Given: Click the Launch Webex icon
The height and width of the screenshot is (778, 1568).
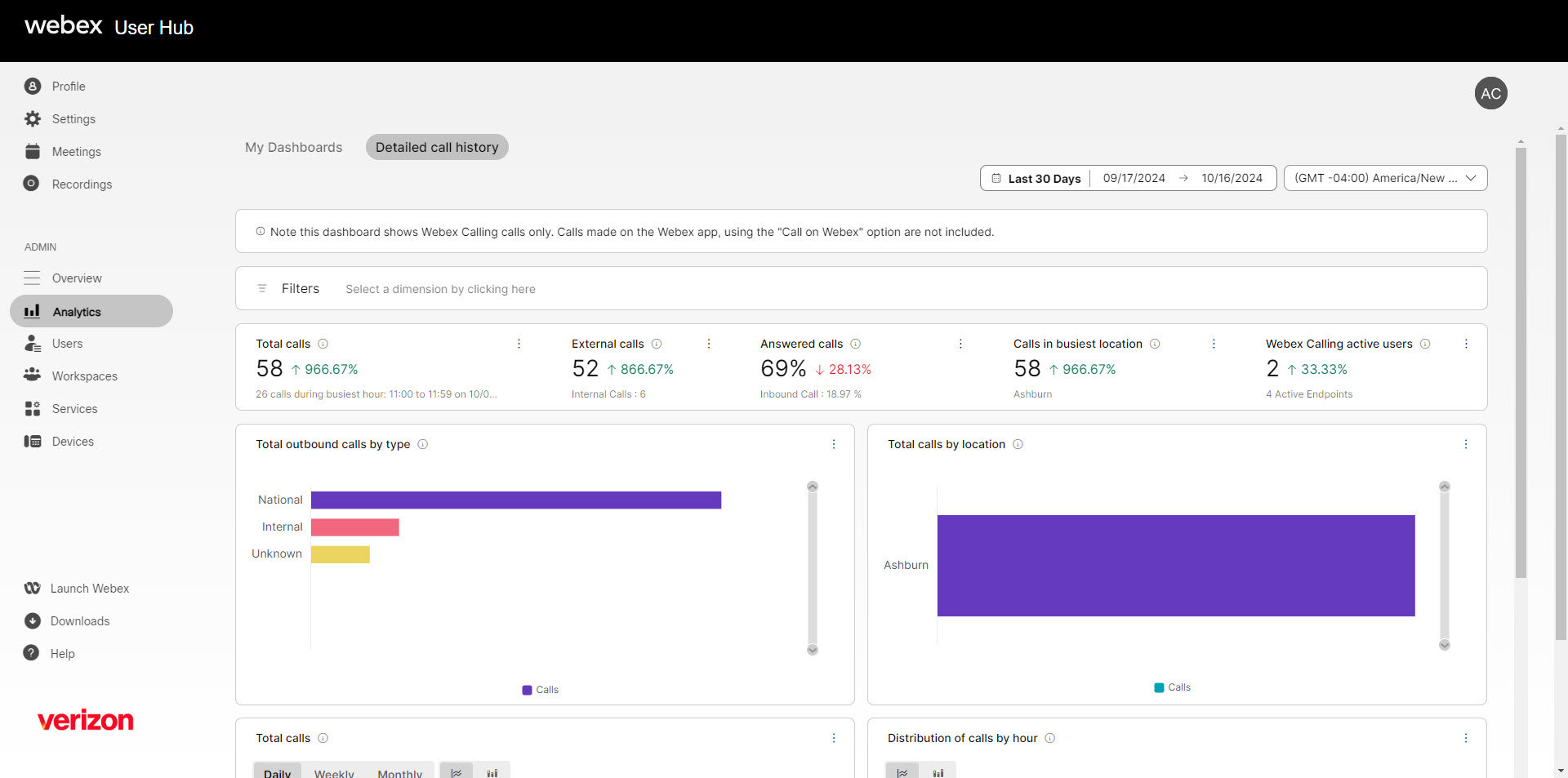Looking at the screenshot, I should [x=33, y=588].
